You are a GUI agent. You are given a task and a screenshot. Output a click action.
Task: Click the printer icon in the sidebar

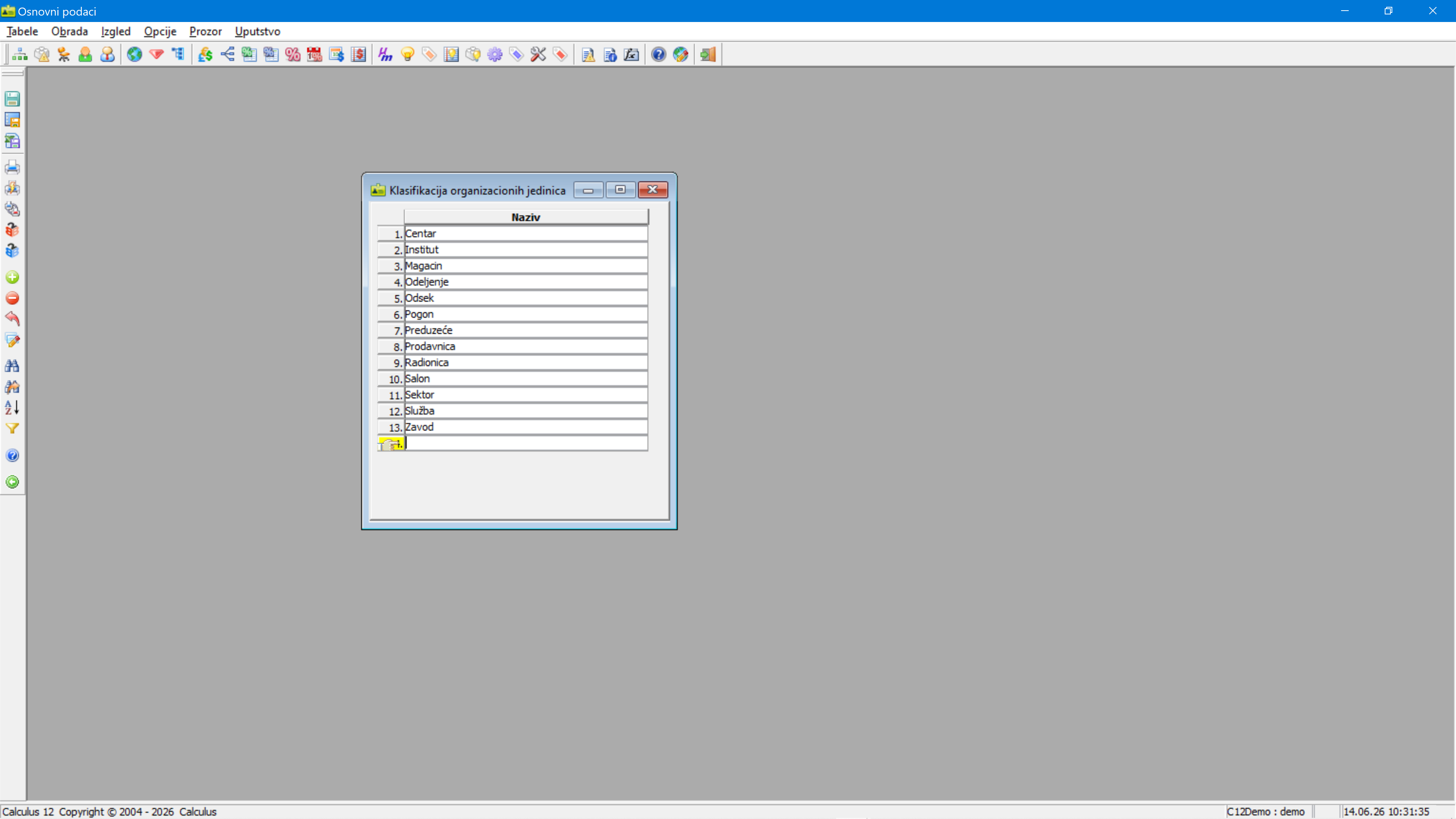13,167
